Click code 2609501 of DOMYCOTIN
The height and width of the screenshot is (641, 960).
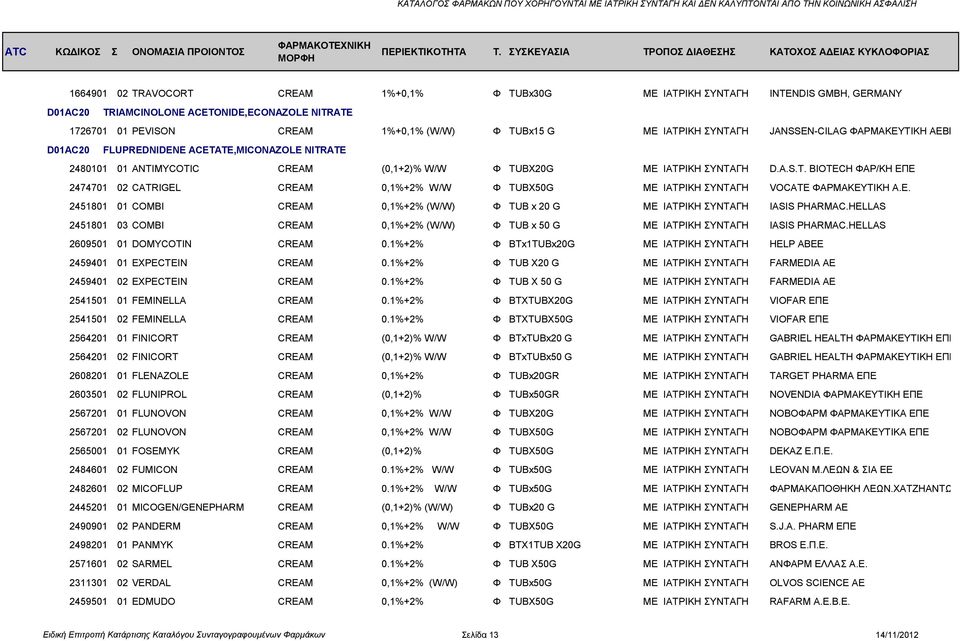click(88, 244)
